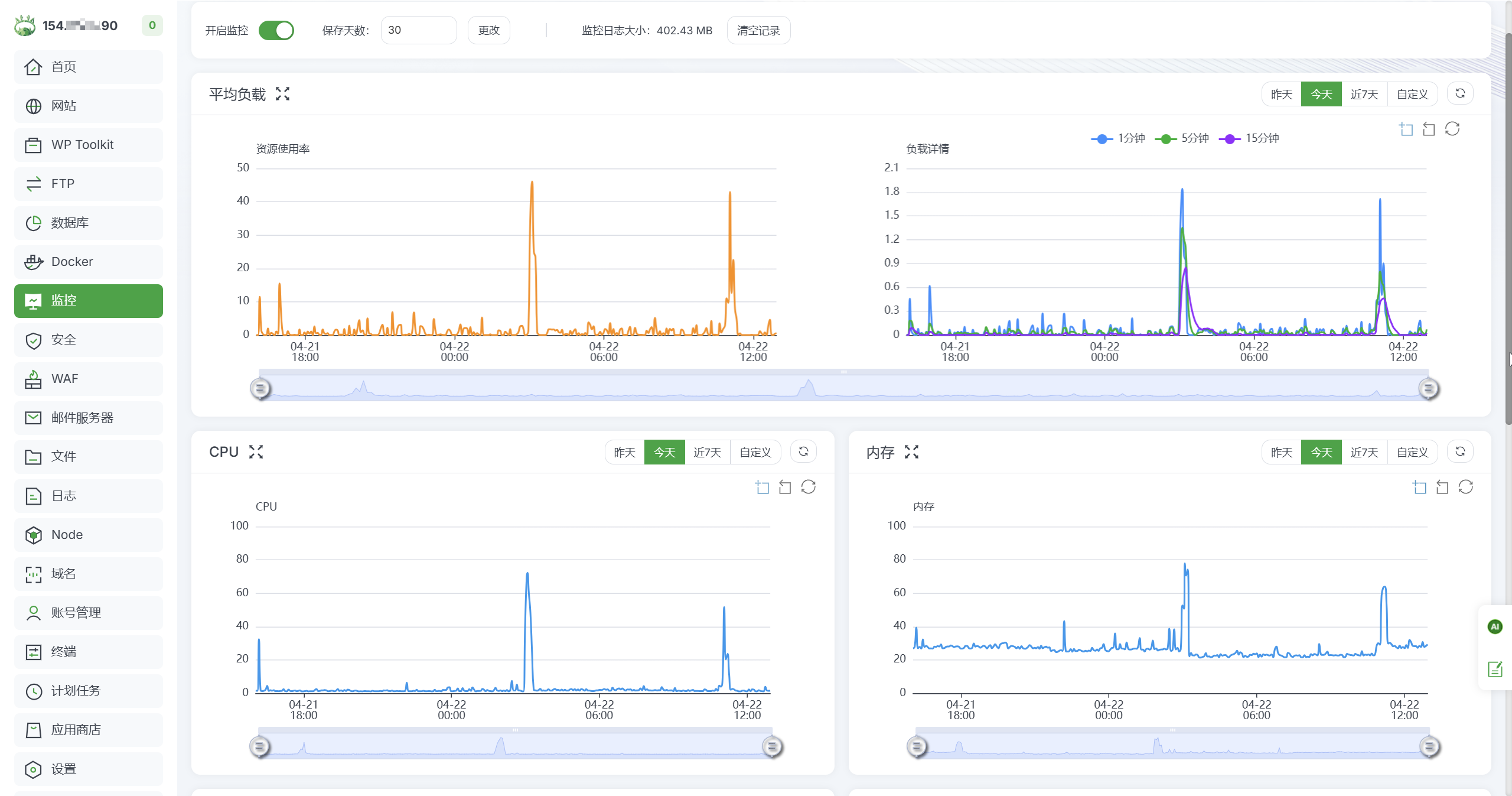Click 清空记录 to clear monitoring logs
The image size is (1512, 796).
tap(758, 30)
